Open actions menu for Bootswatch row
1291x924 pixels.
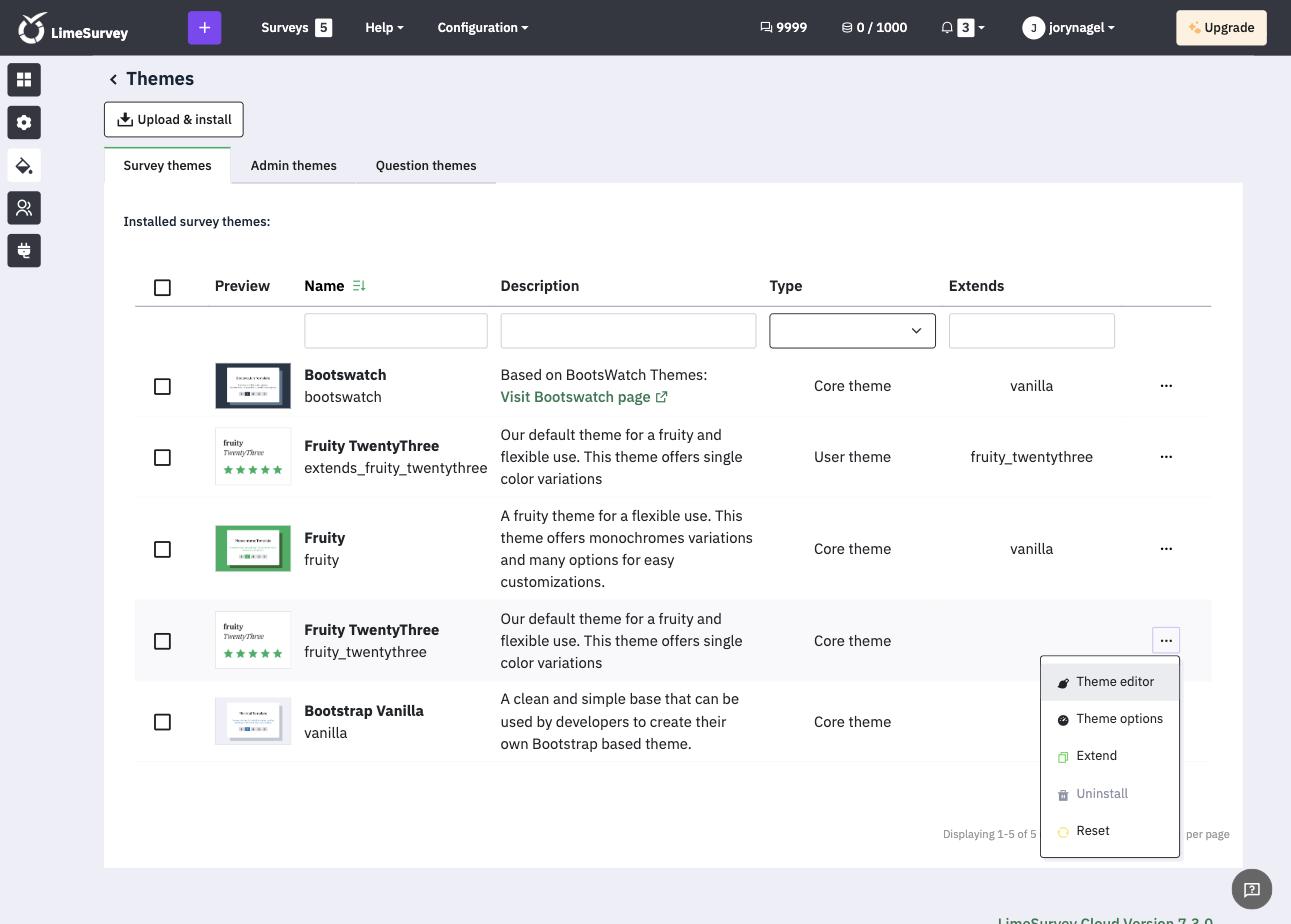coord(1166,386)
